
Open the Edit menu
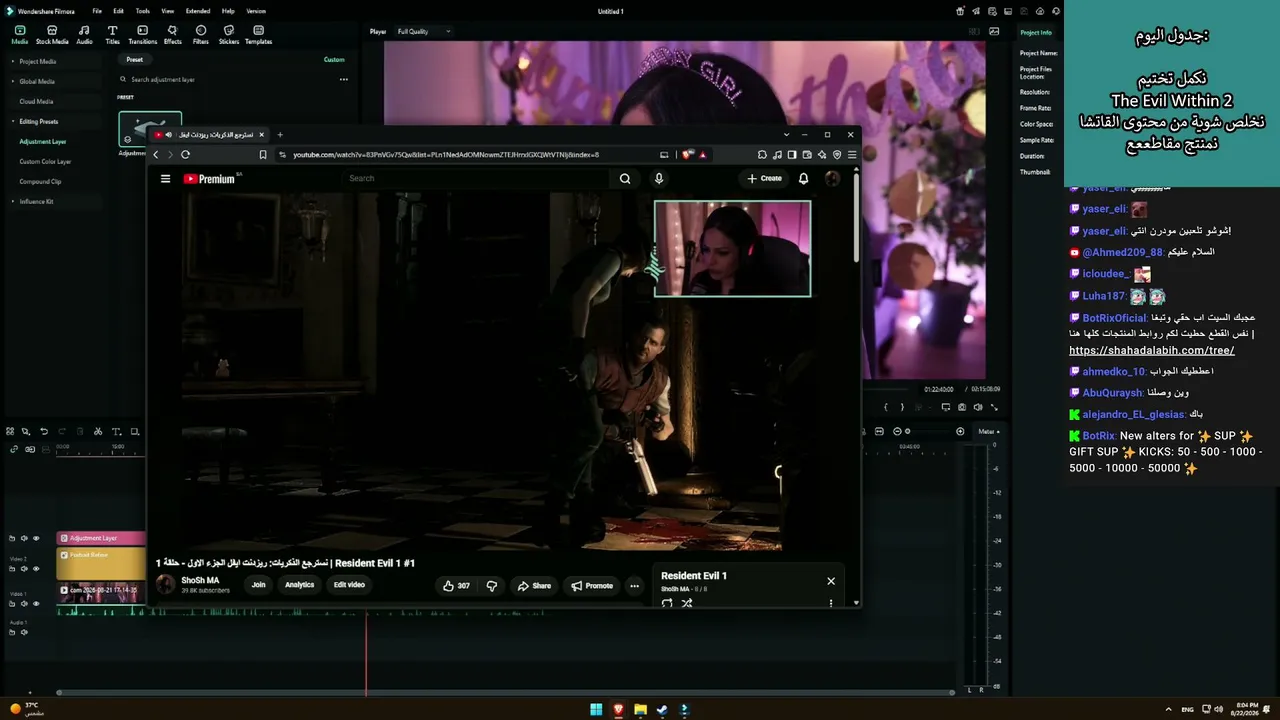coord(118,11)
